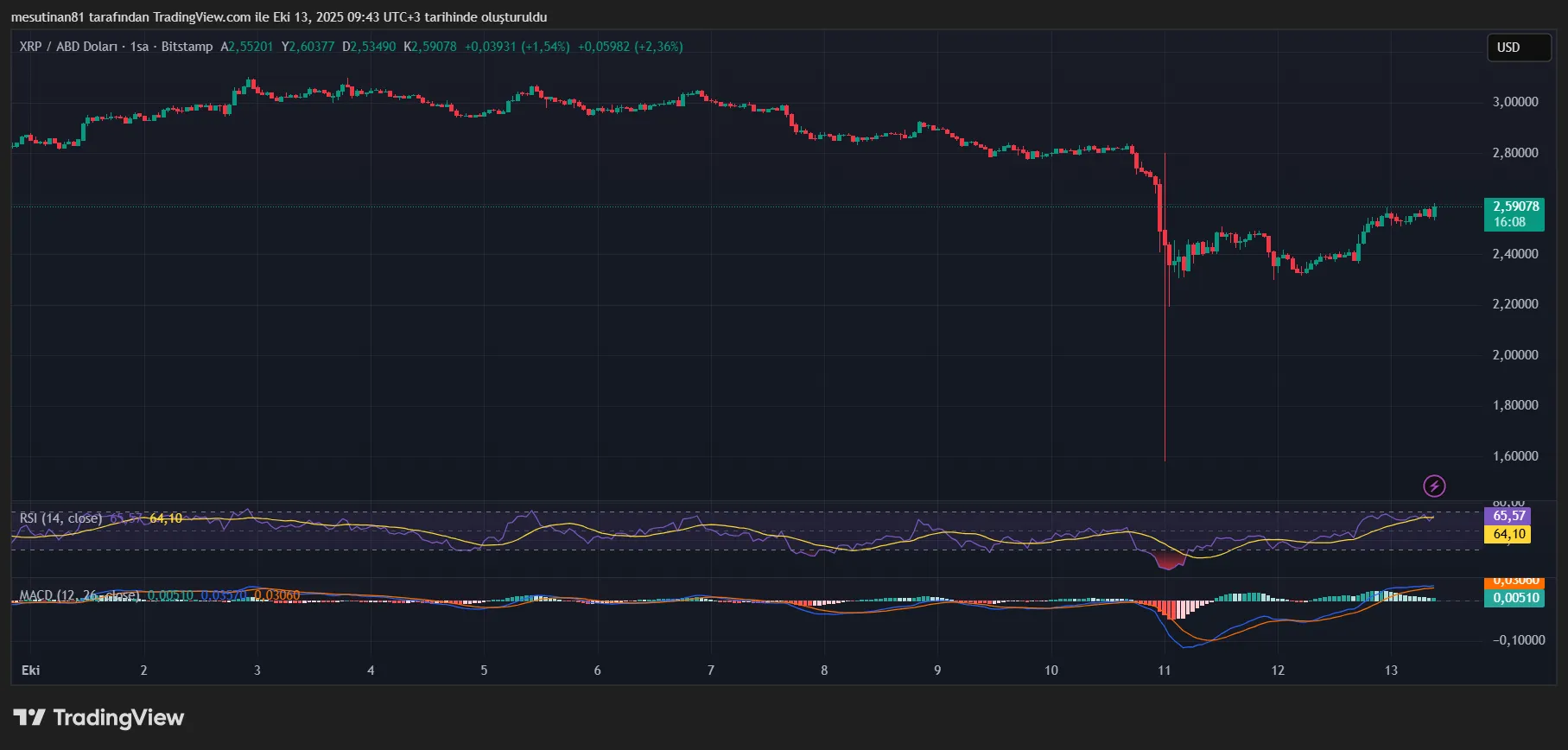Image resolution: width=1568 pixels, height=750 pixels.
Task: Click the yellow 64,10 RSI average tag
Action: (x=1508, y=535)
